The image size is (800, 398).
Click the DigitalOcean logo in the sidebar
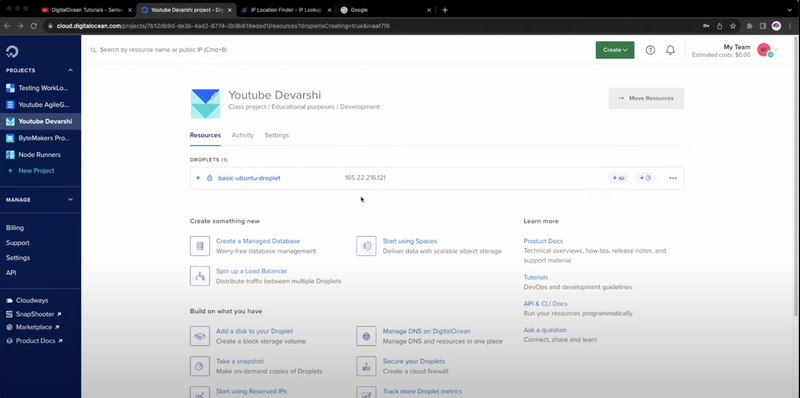[12, 51]
